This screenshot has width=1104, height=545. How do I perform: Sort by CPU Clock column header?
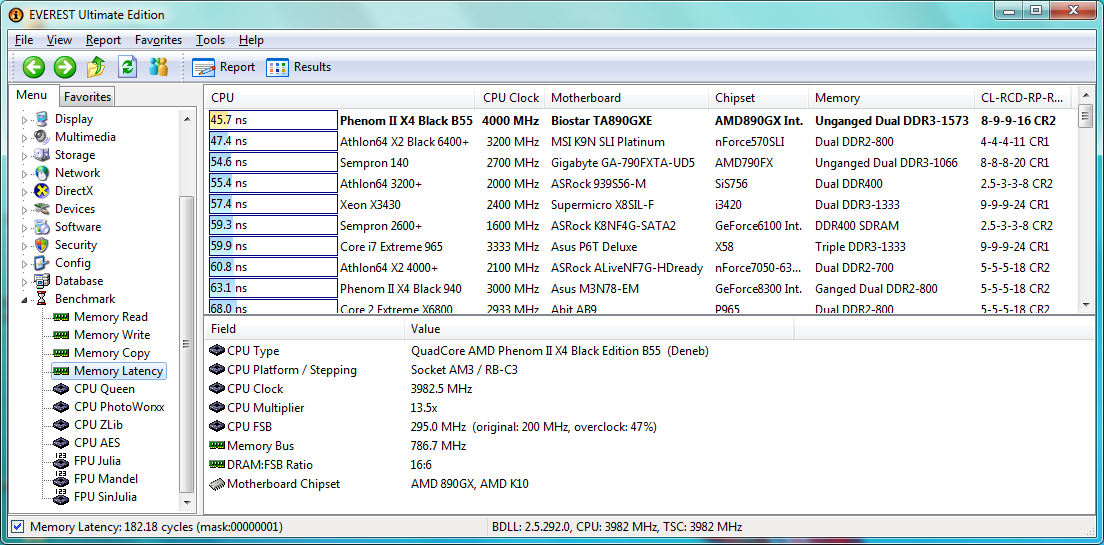pos(510,98)
